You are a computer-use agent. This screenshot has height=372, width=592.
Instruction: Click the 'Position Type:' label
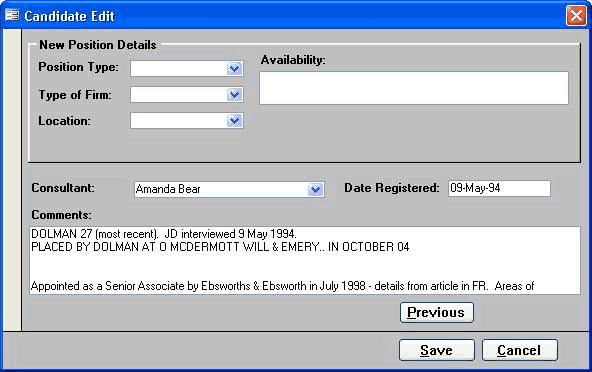(x=79, y=67)
